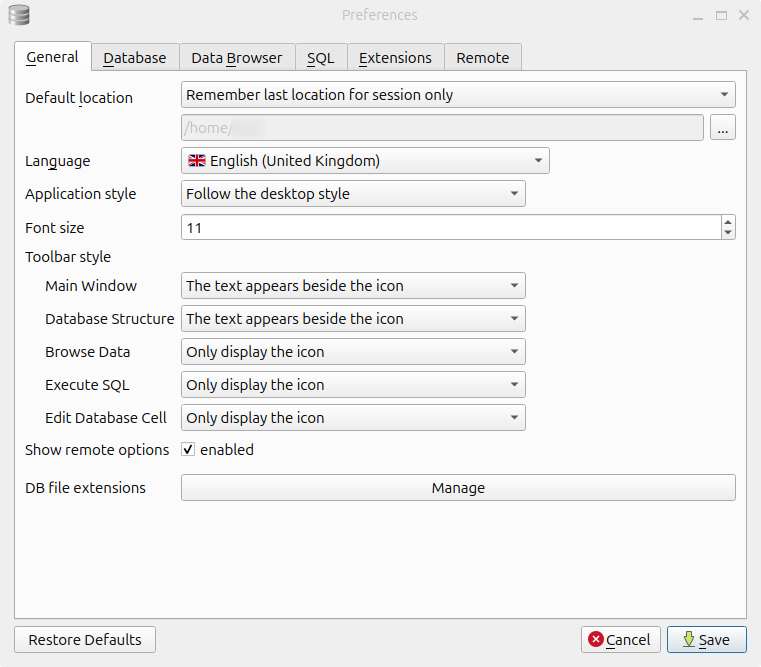Open the Data Browser tab
The height and width of the screenshot is (667, 761).
(237, 58)
